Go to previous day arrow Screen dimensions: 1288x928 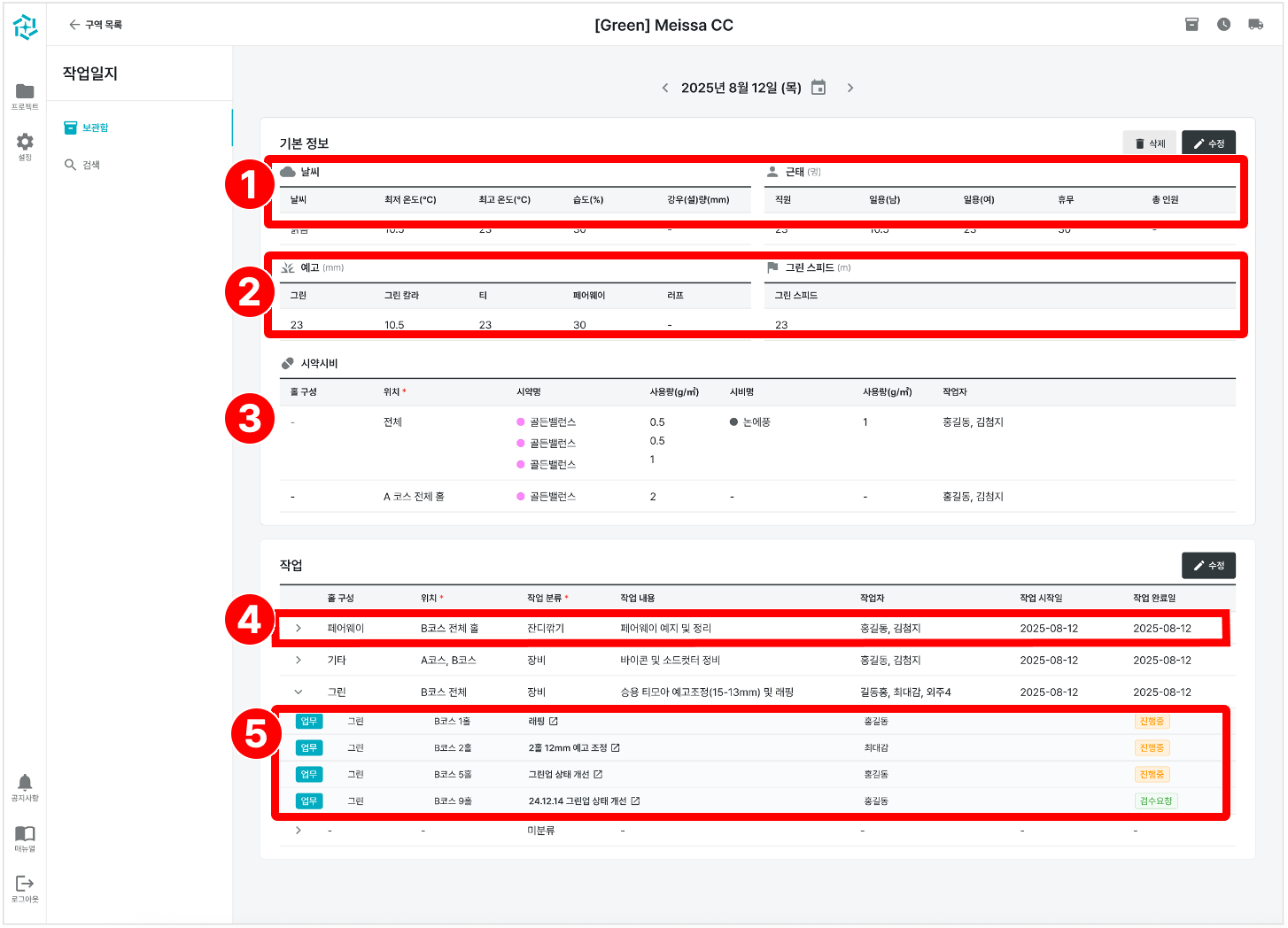(665, 88)
